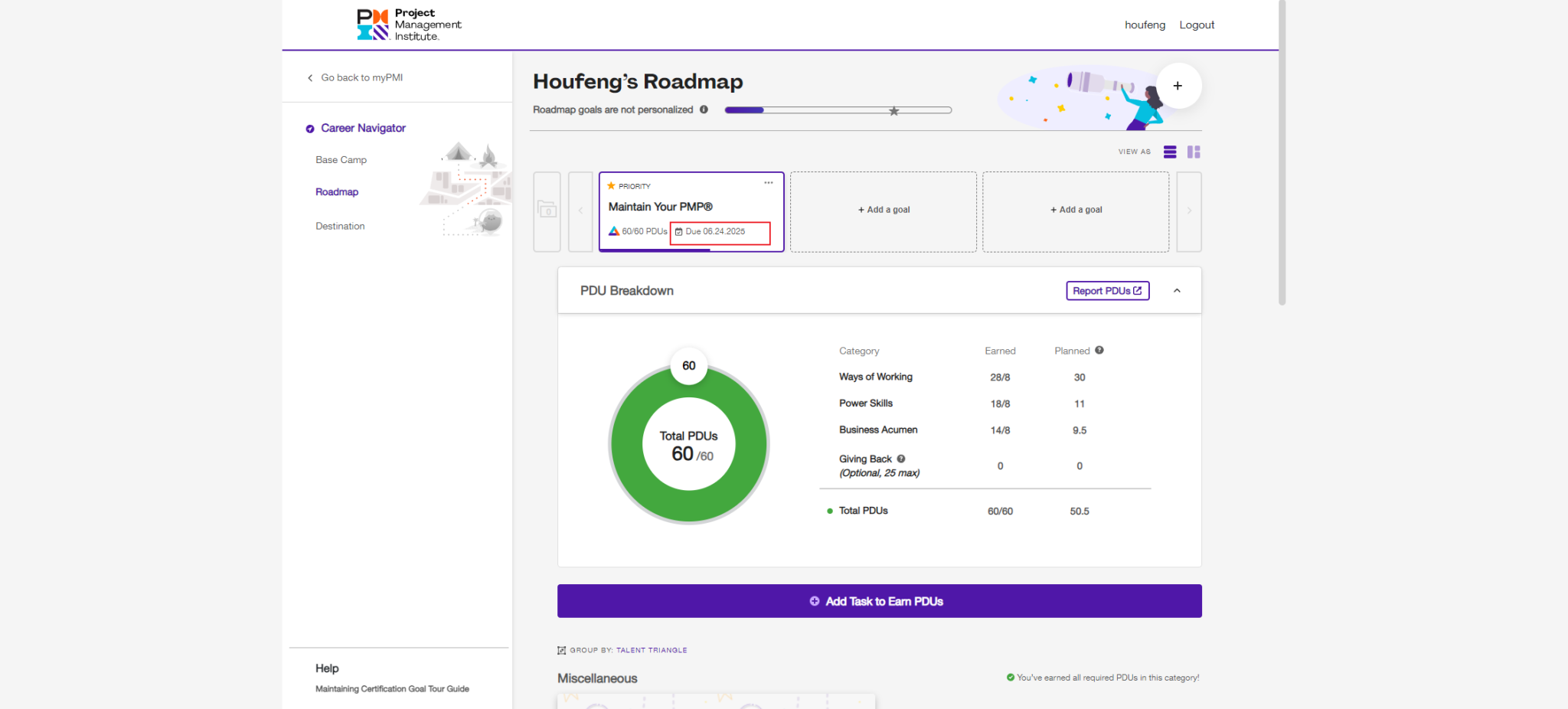Click the info icon next to roadmap personalization

pos(704,109)
